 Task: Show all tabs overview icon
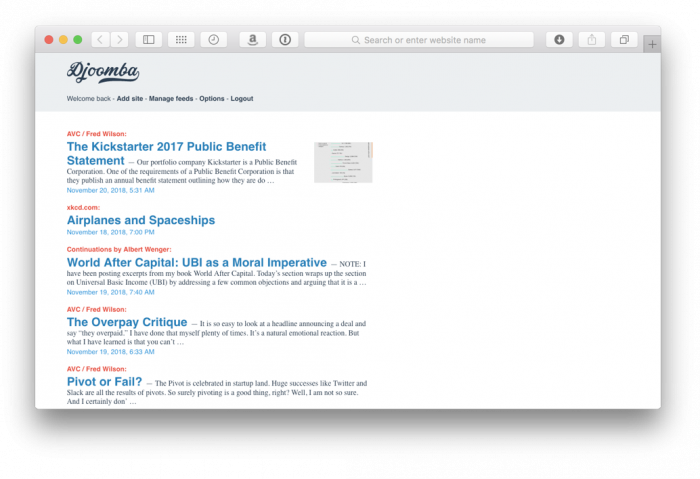pos(624,40)
